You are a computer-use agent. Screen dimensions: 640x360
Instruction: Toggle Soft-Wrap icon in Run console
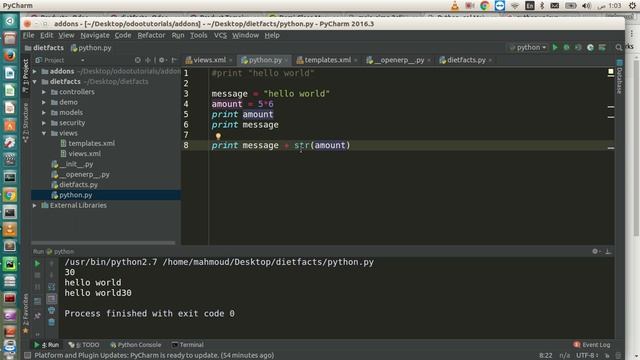pos(51,287)
